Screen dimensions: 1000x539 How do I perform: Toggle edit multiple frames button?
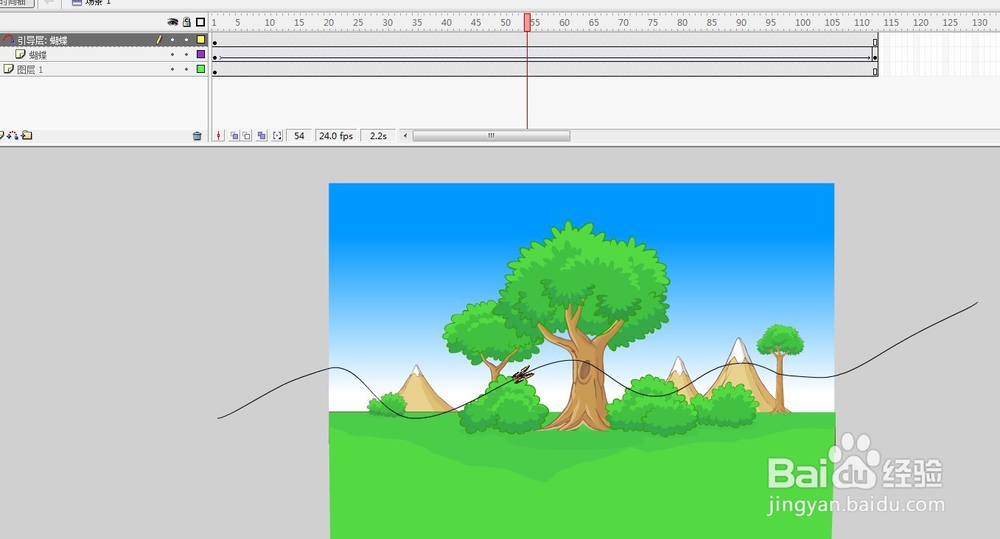click(261, 136)
